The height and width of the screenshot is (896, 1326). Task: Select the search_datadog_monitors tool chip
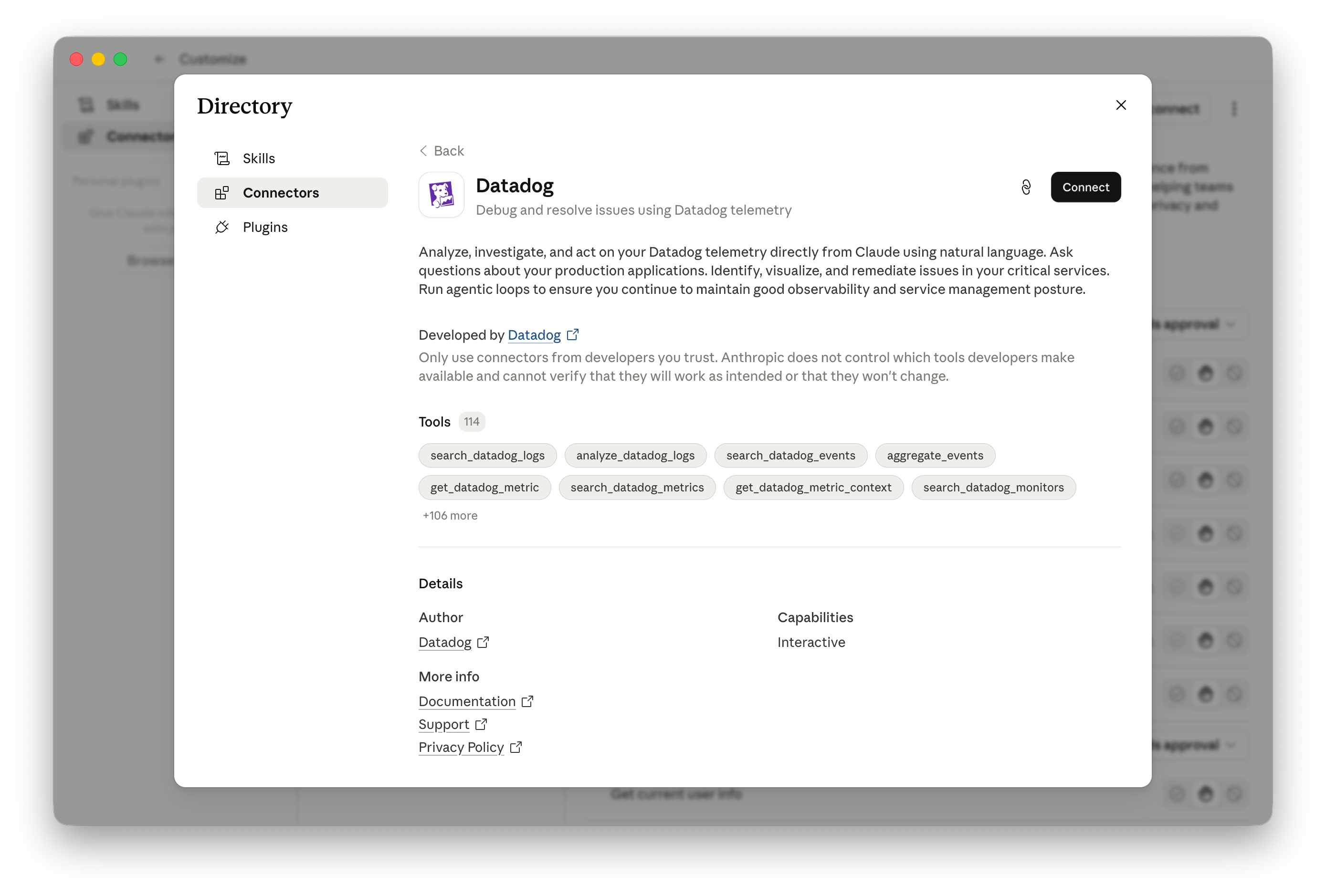pos(993,487)
